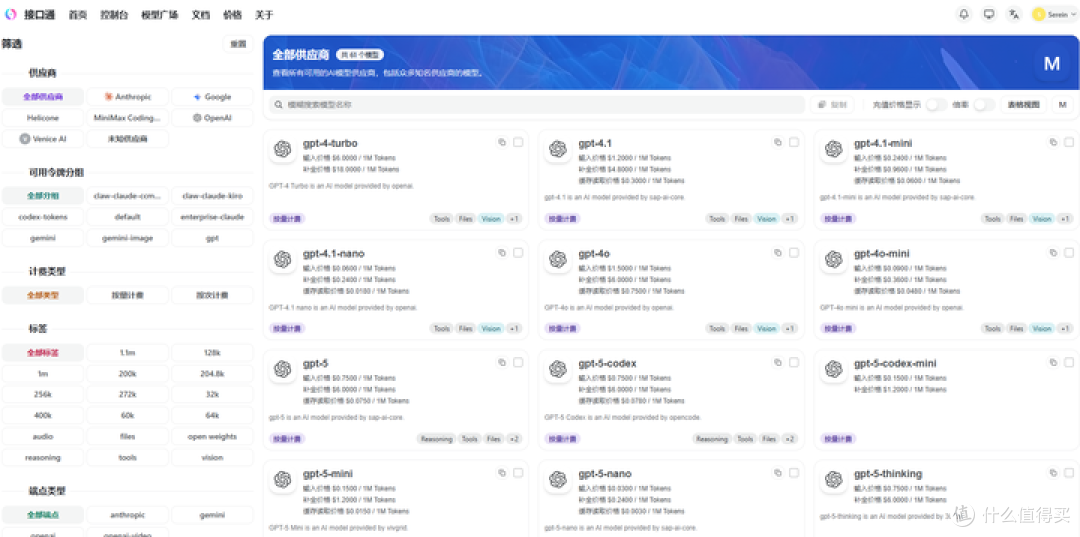Image resolution: width=1080 pixels, height=537 pixels.
Task: Click the copy icon on gpt-5-mini card
Action: click(x=502, y=472)
